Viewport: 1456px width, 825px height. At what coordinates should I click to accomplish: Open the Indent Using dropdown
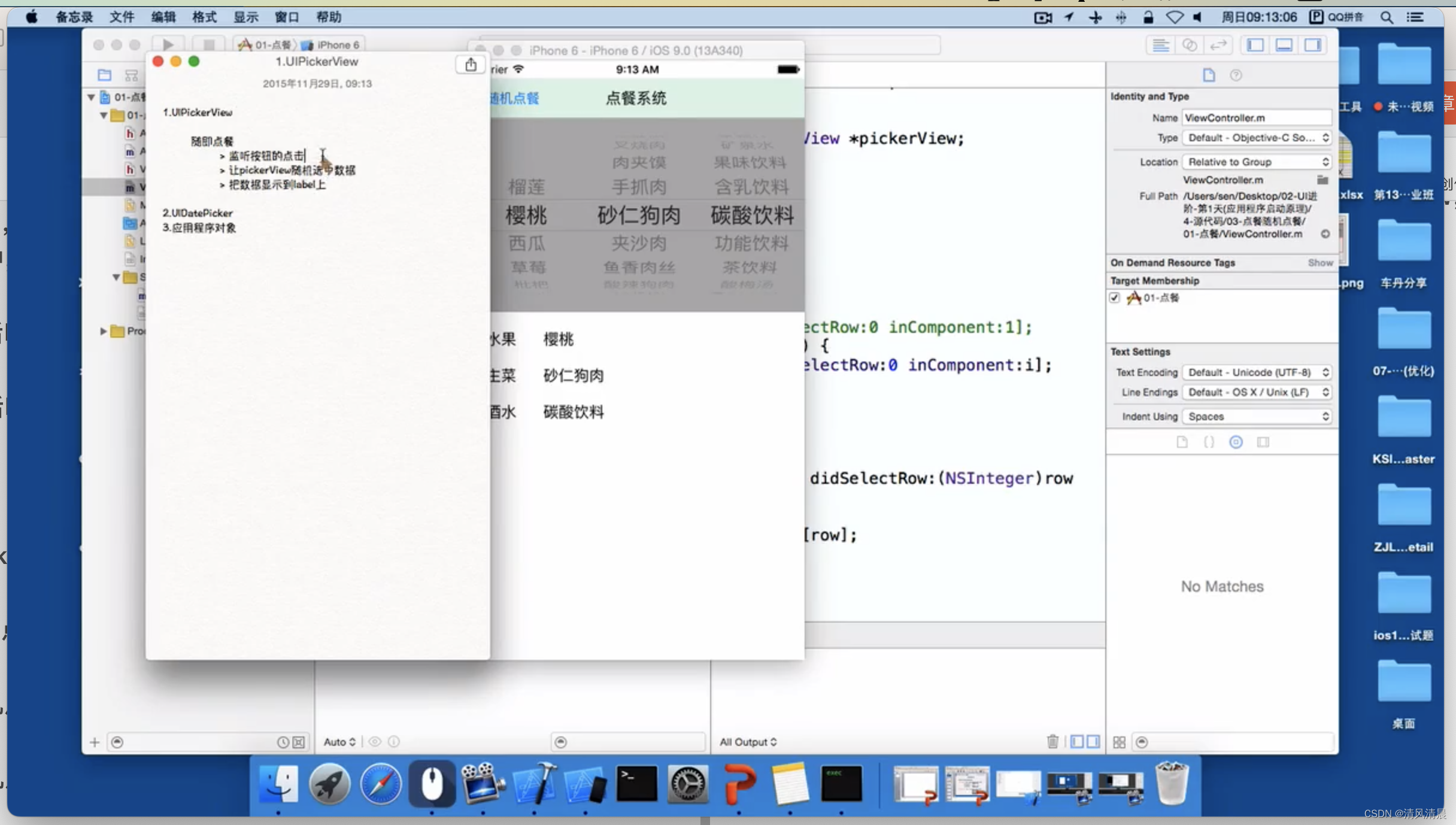[x=1257, y=416]
